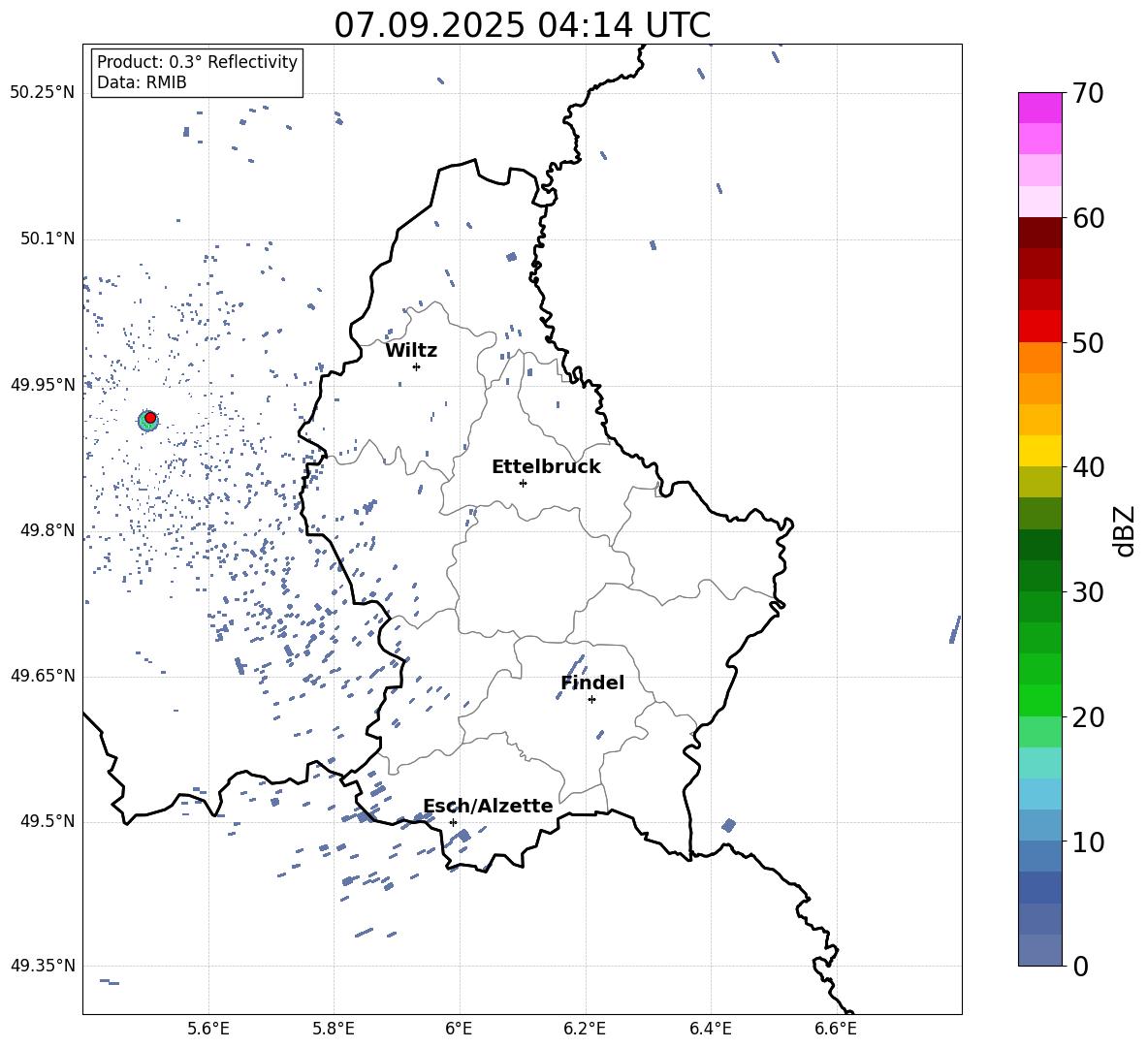This screenshot has width=1148, height=1048.
Task: Click the Product: 0.3° Reflectivity text
Action: 197,62
